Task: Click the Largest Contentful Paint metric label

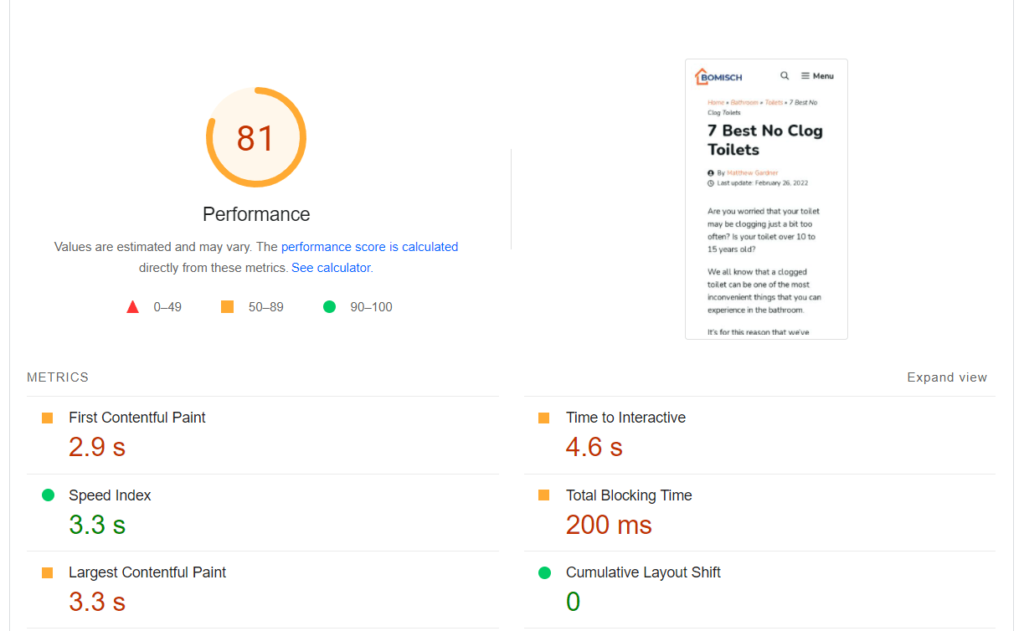Action: (147, 573)
